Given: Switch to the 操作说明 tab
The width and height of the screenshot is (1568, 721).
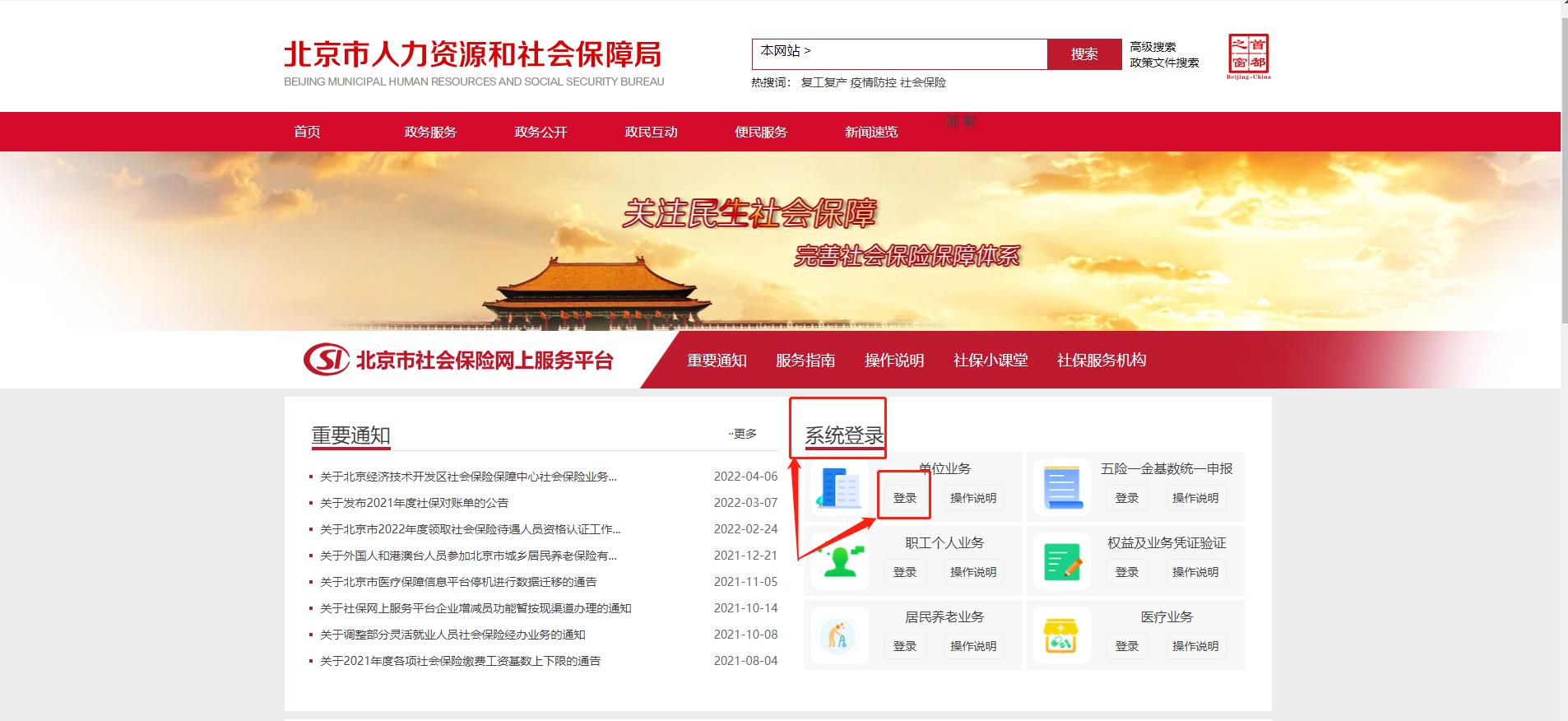Looking at the screenshot, I should point(894,360).
